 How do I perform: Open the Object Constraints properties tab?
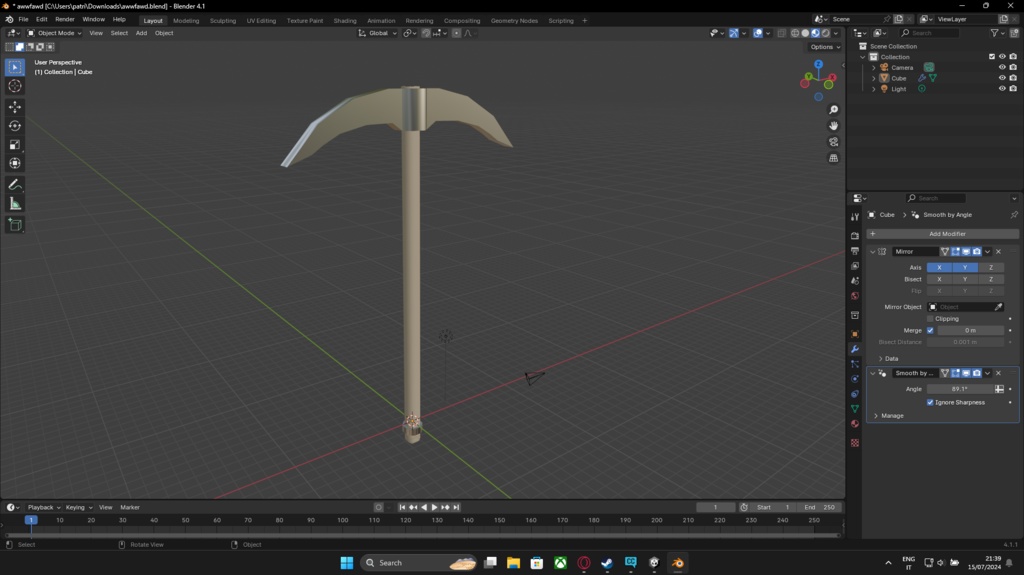(x=855, y=394)
